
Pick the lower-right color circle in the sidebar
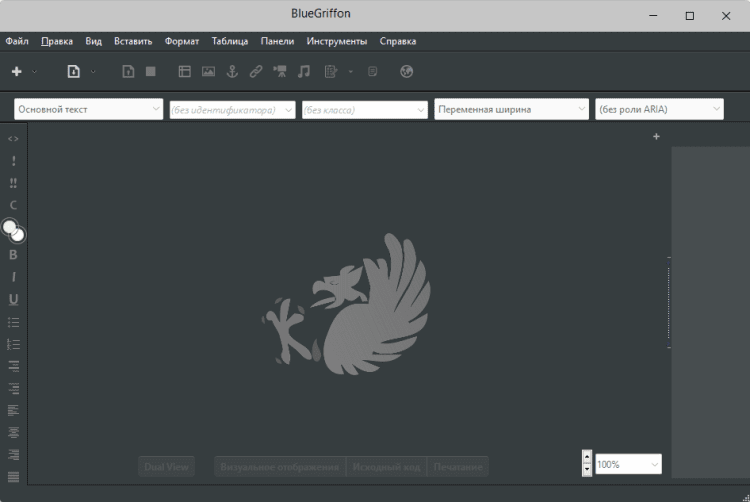(18, 235)
